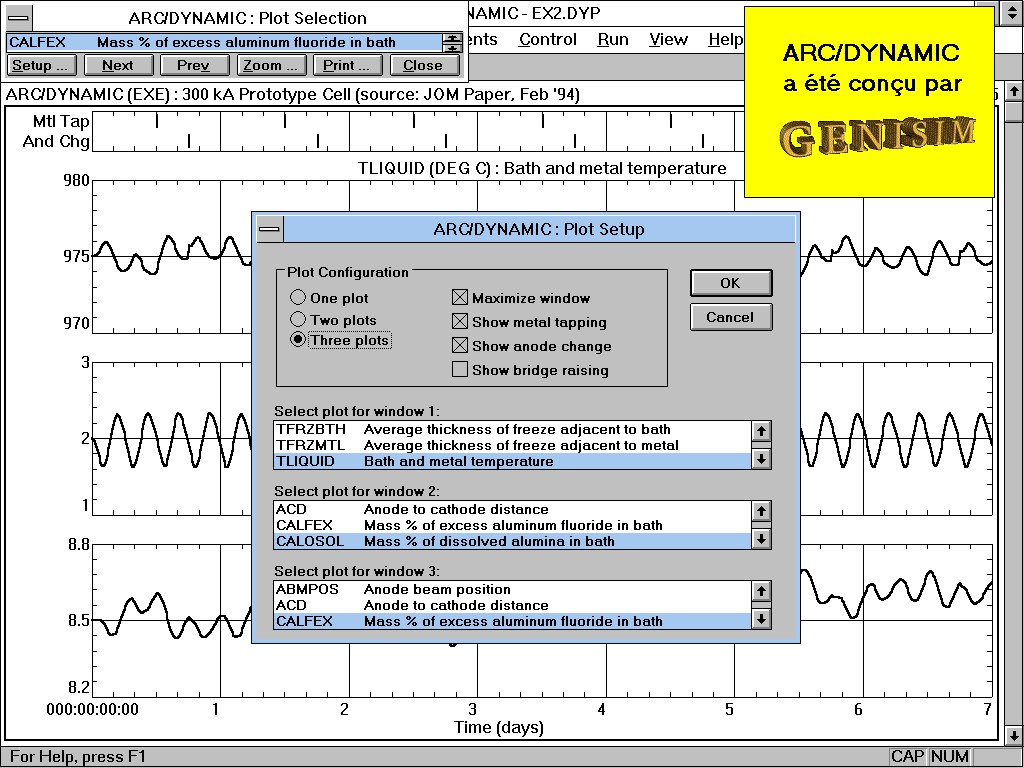Click scroll-down arrow of window 2 plot list
The image size is (1024, 768).
point(761,539)
